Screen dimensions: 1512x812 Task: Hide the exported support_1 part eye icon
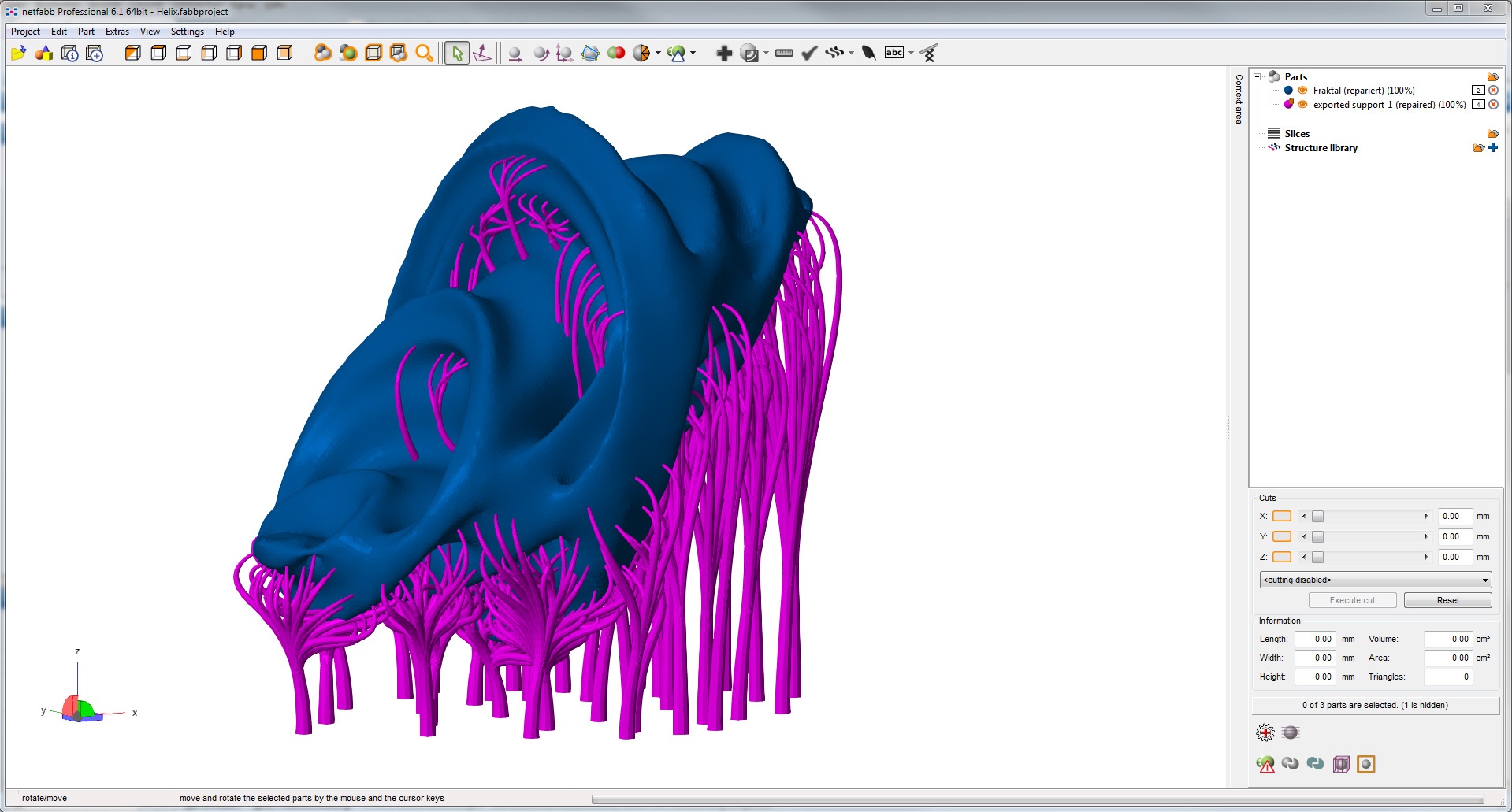coord(1302,105)
